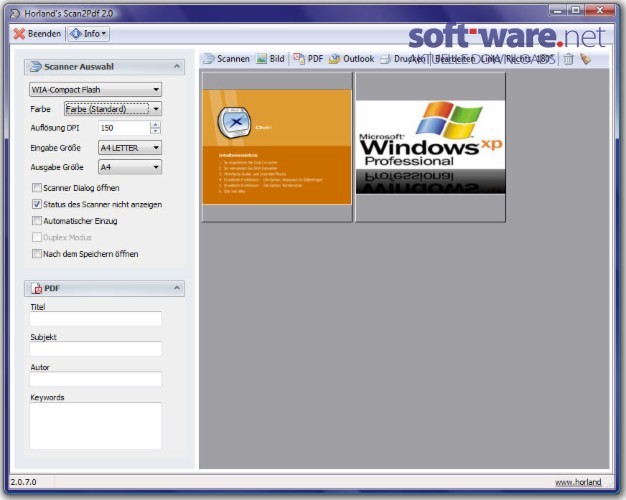Click the Scanner Auswahl header icon
The width and height of the screenshot is (626, 500).
(x=36, y=67)
